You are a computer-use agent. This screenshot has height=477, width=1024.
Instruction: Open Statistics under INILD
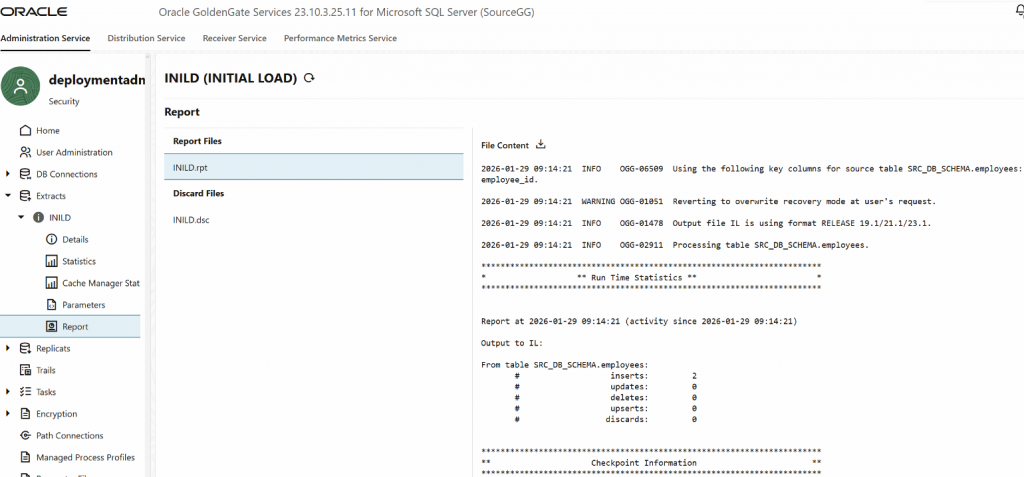coord(79,261)
